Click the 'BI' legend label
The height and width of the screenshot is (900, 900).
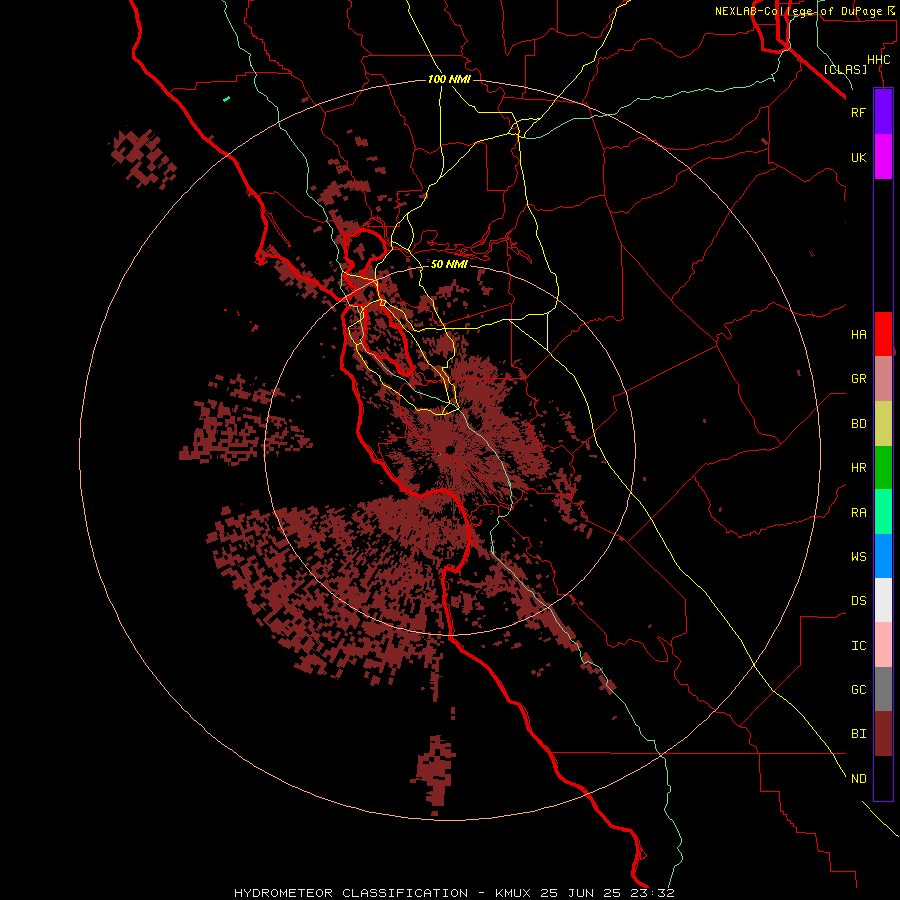pyautogui.click(x=858, y=734)
